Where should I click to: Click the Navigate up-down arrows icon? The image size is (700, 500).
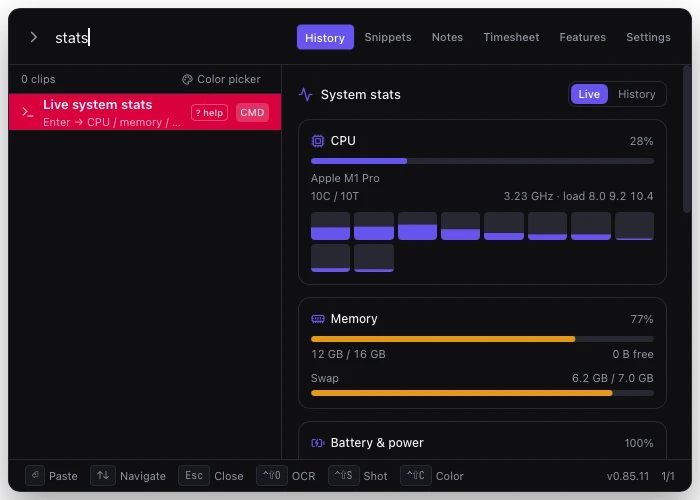pyautogui.click(x=103, y=475)
